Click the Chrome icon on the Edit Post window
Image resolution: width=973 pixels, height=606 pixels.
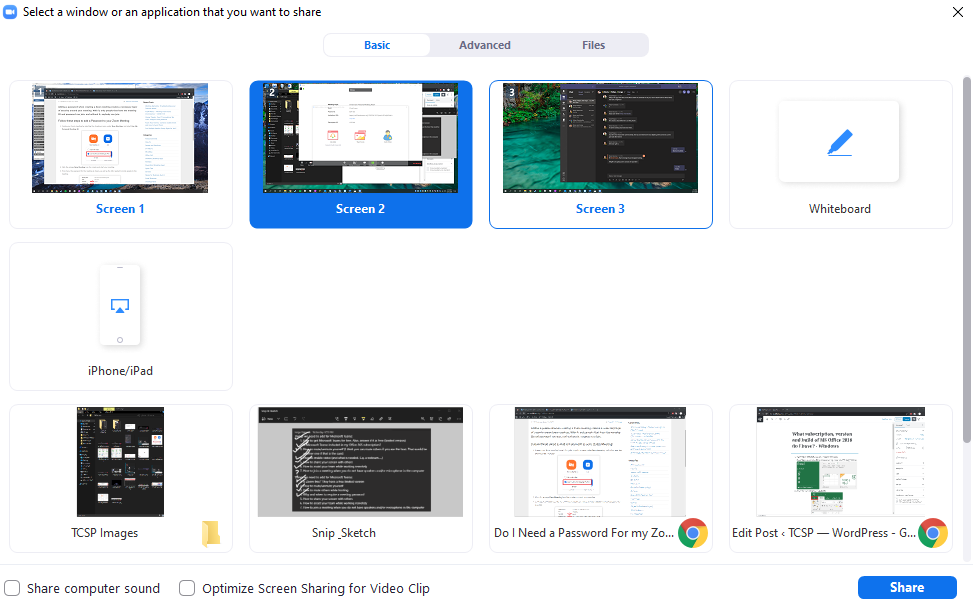(932, 533)
